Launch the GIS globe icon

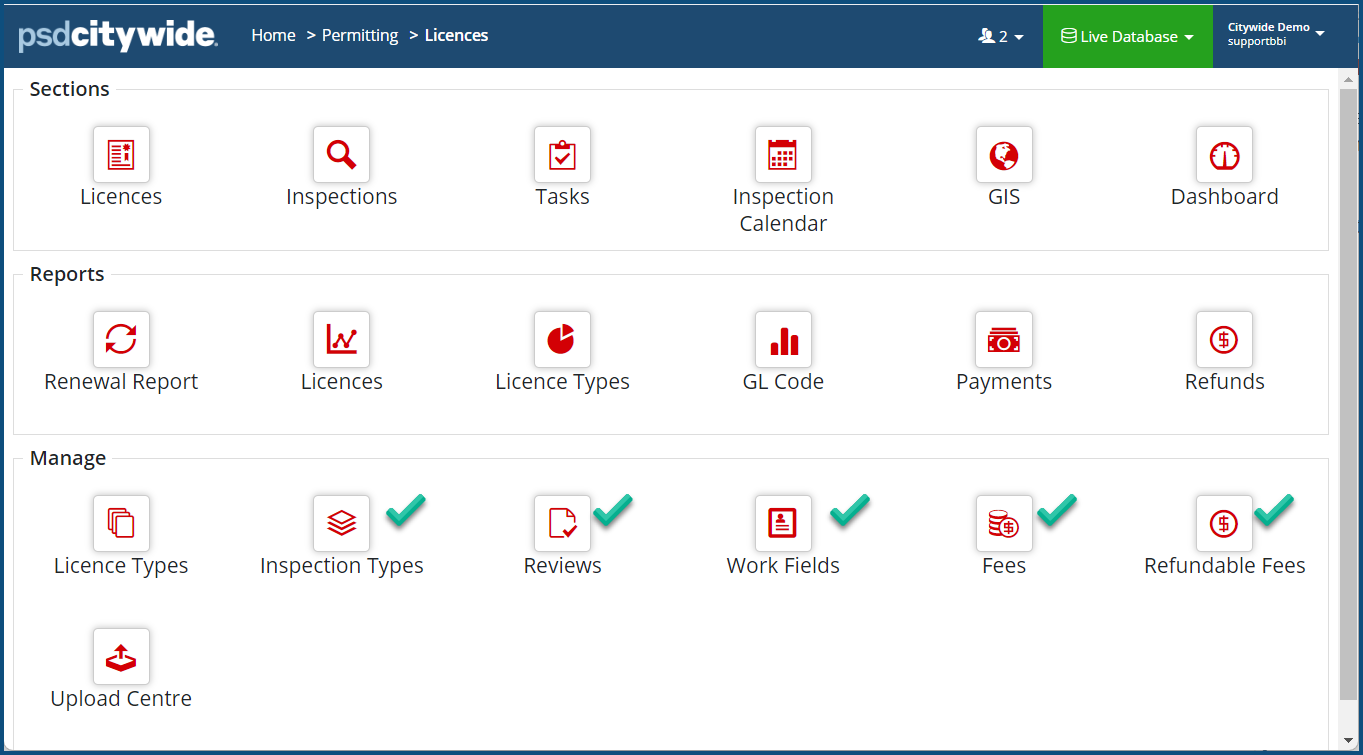pos(1004,155)
